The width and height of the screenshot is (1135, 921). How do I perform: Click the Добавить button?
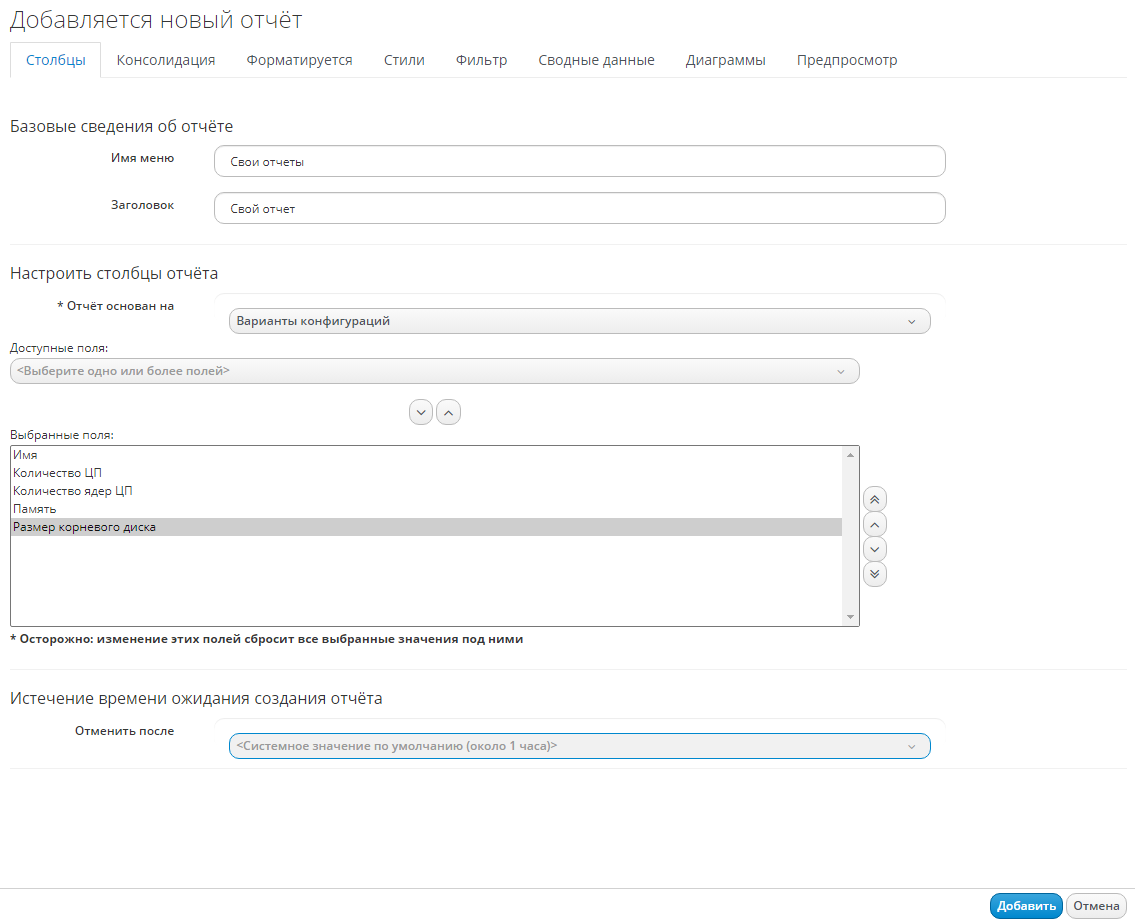pos(1026,906)
